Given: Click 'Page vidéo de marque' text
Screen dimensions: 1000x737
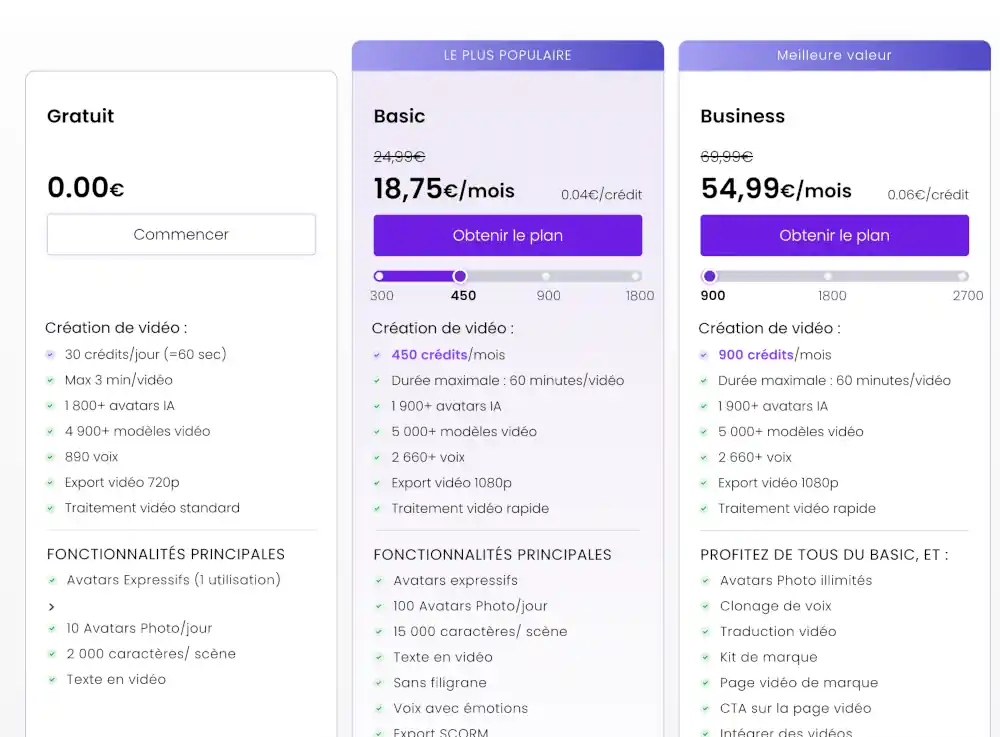Looking at the screenshot, I should point(799,682).
